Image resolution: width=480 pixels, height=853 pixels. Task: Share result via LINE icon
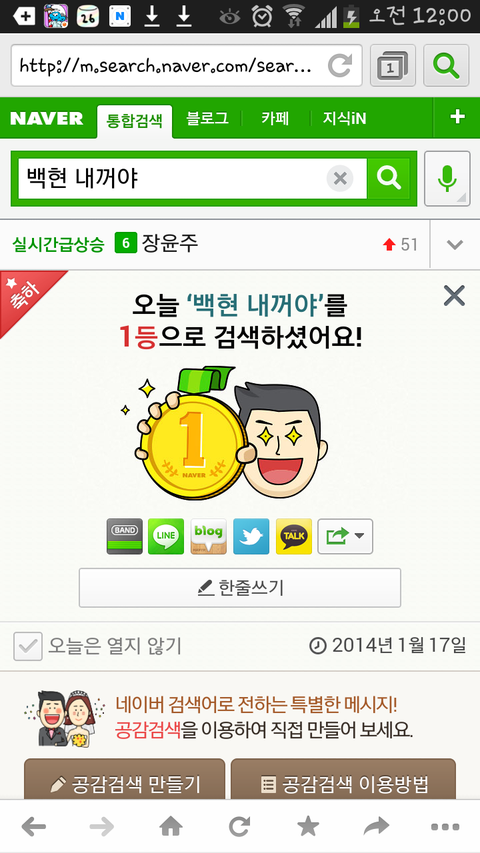[166, 536]
